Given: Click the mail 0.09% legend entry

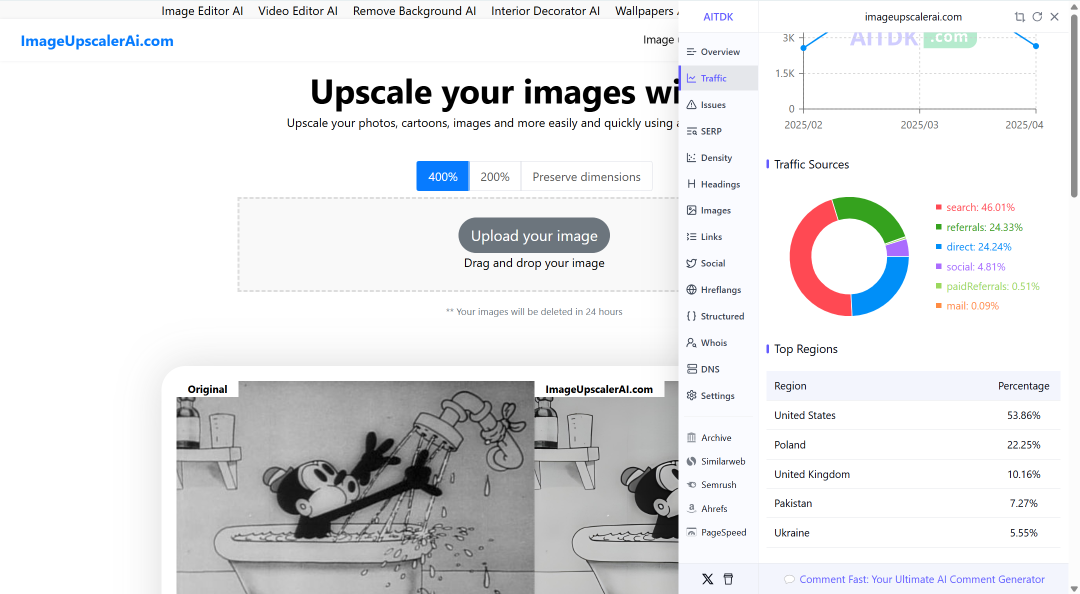Looking at the screenshot, I should (966, 306).
